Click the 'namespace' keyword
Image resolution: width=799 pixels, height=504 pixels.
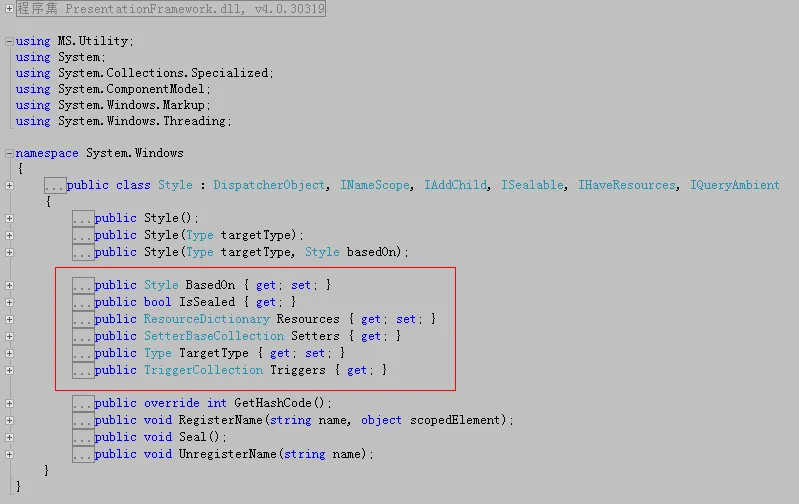(47, 153)
